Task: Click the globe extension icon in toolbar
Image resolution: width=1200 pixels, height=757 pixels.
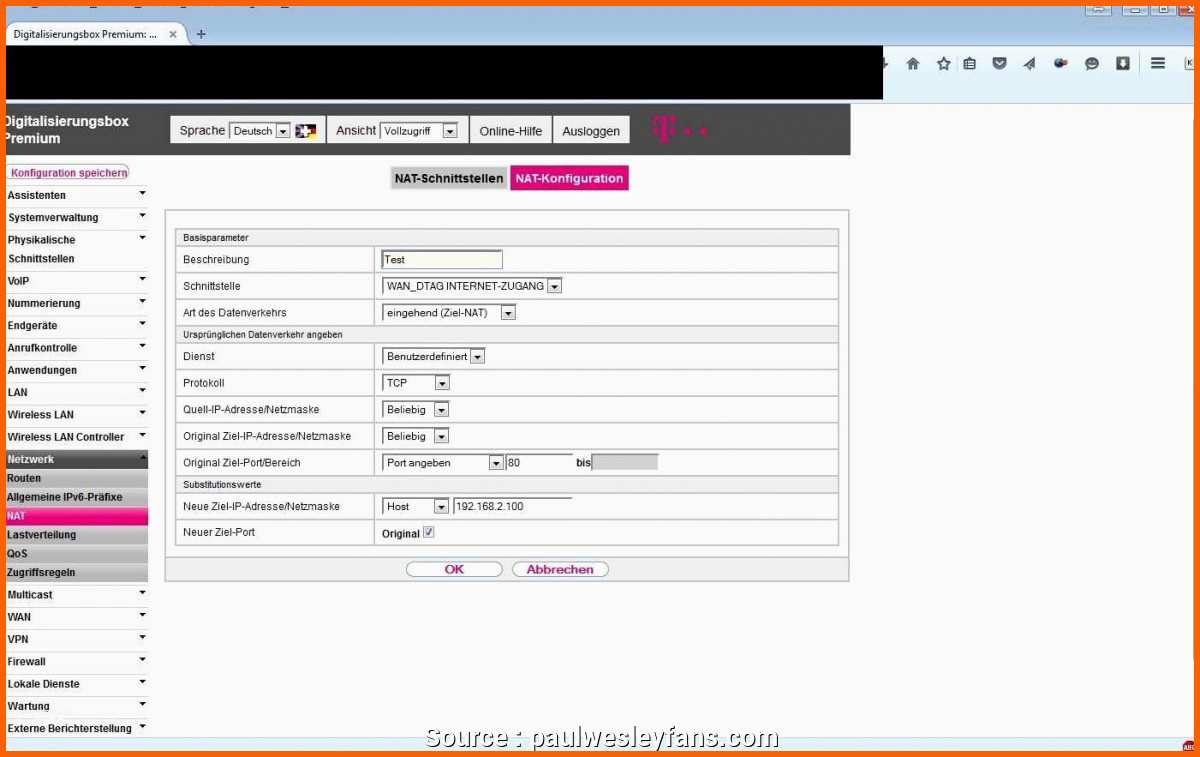Action: pos(1060,64)
